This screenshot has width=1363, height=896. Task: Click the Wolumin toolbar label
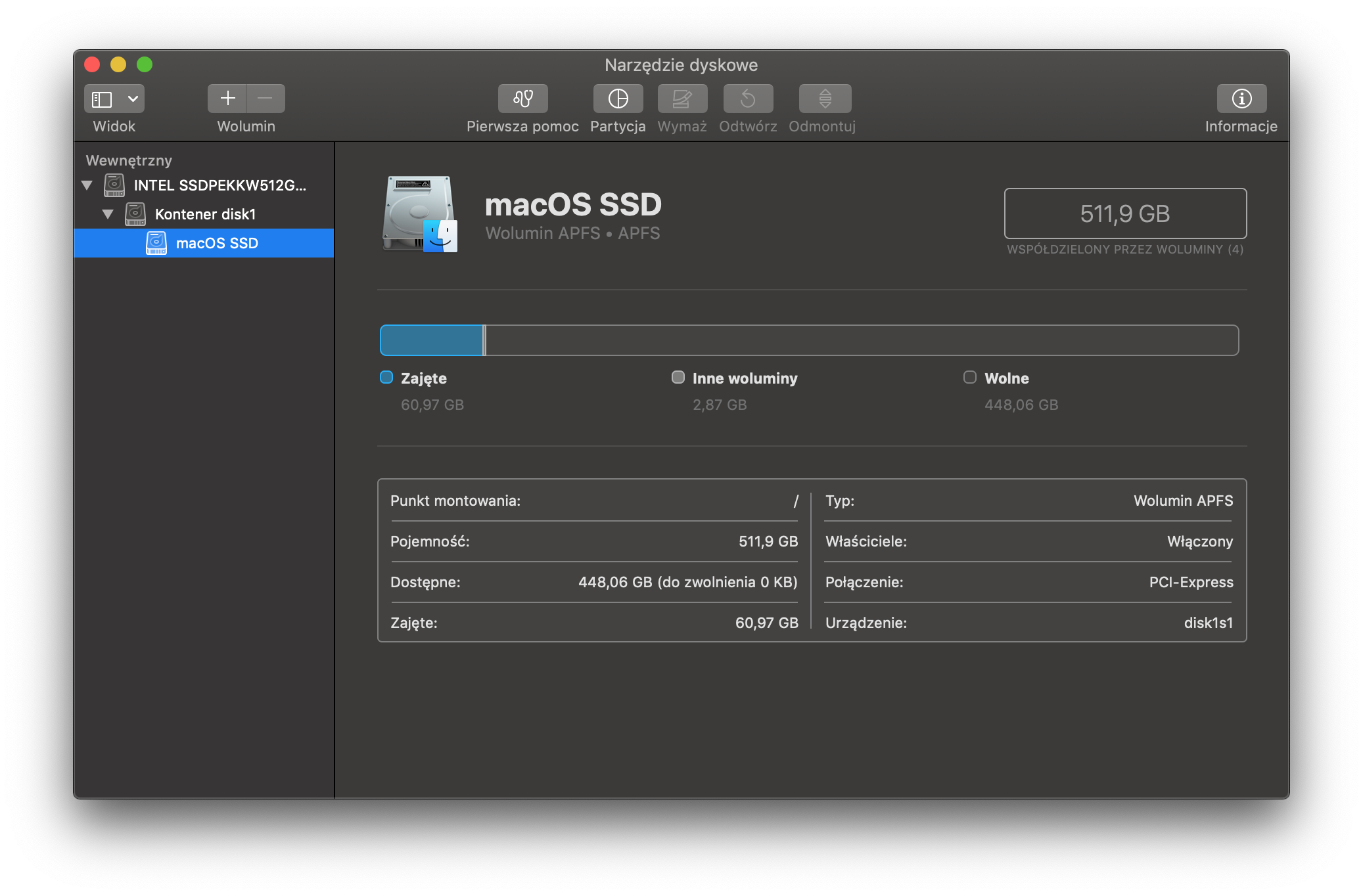(246, 126)
